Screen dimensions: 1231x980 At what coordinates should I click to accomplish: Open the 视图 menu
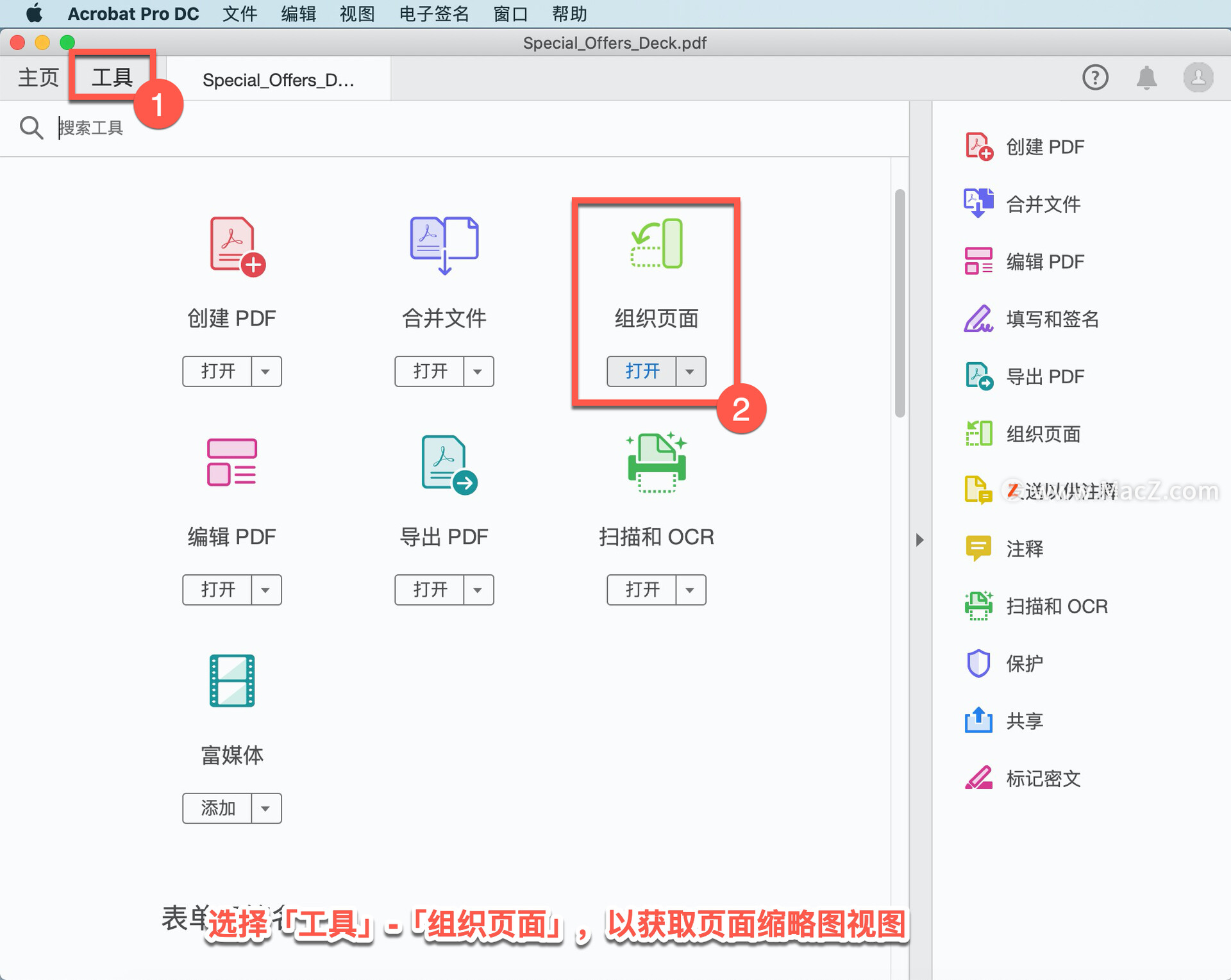(357, 13)
